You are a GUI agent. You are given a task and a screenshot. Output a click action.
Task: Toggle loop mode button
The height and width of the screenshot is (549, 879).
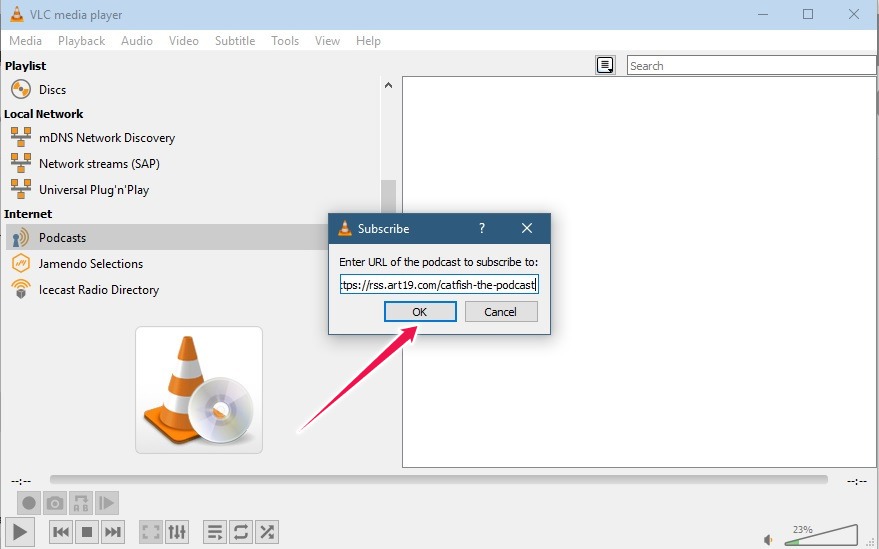pos(240,532)
